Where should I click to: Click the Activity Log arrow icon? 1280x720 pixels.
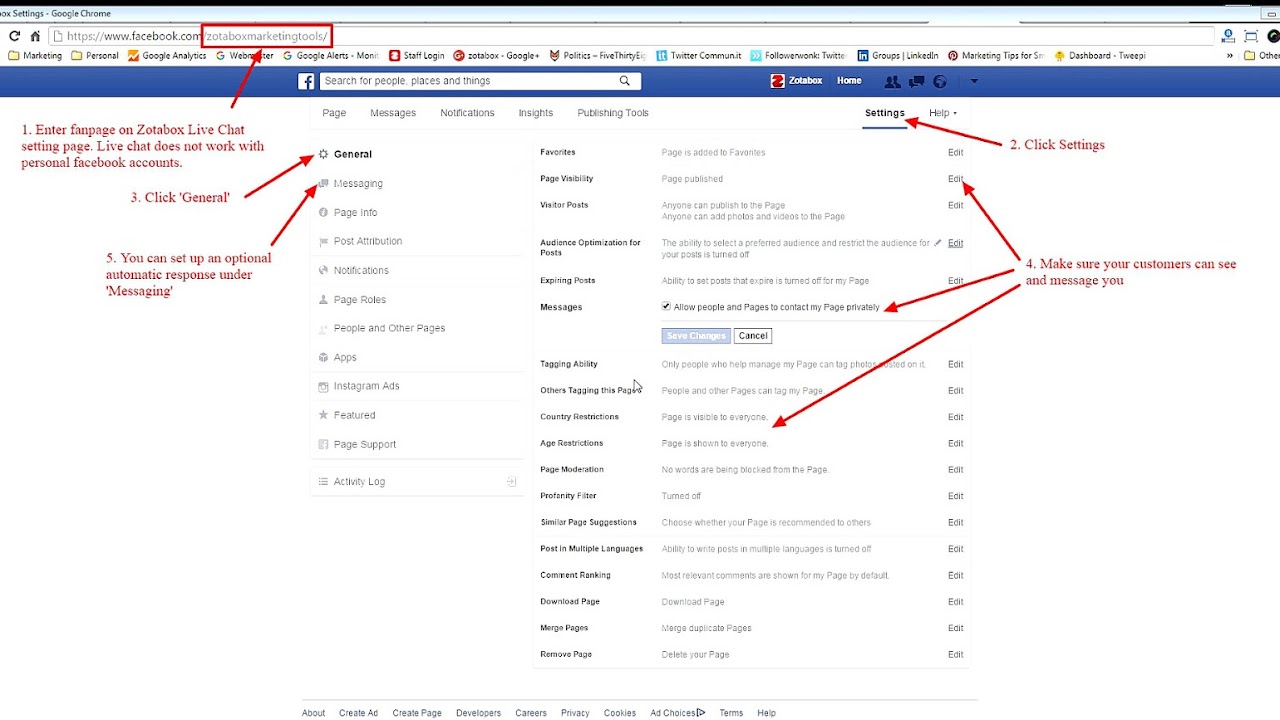point(511,482)
